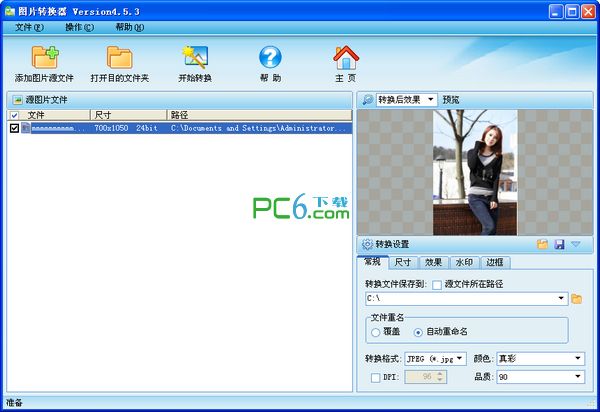
Task: Click the 700x1050 size cell
Action: pyautogui.click(x=111, y=128)
